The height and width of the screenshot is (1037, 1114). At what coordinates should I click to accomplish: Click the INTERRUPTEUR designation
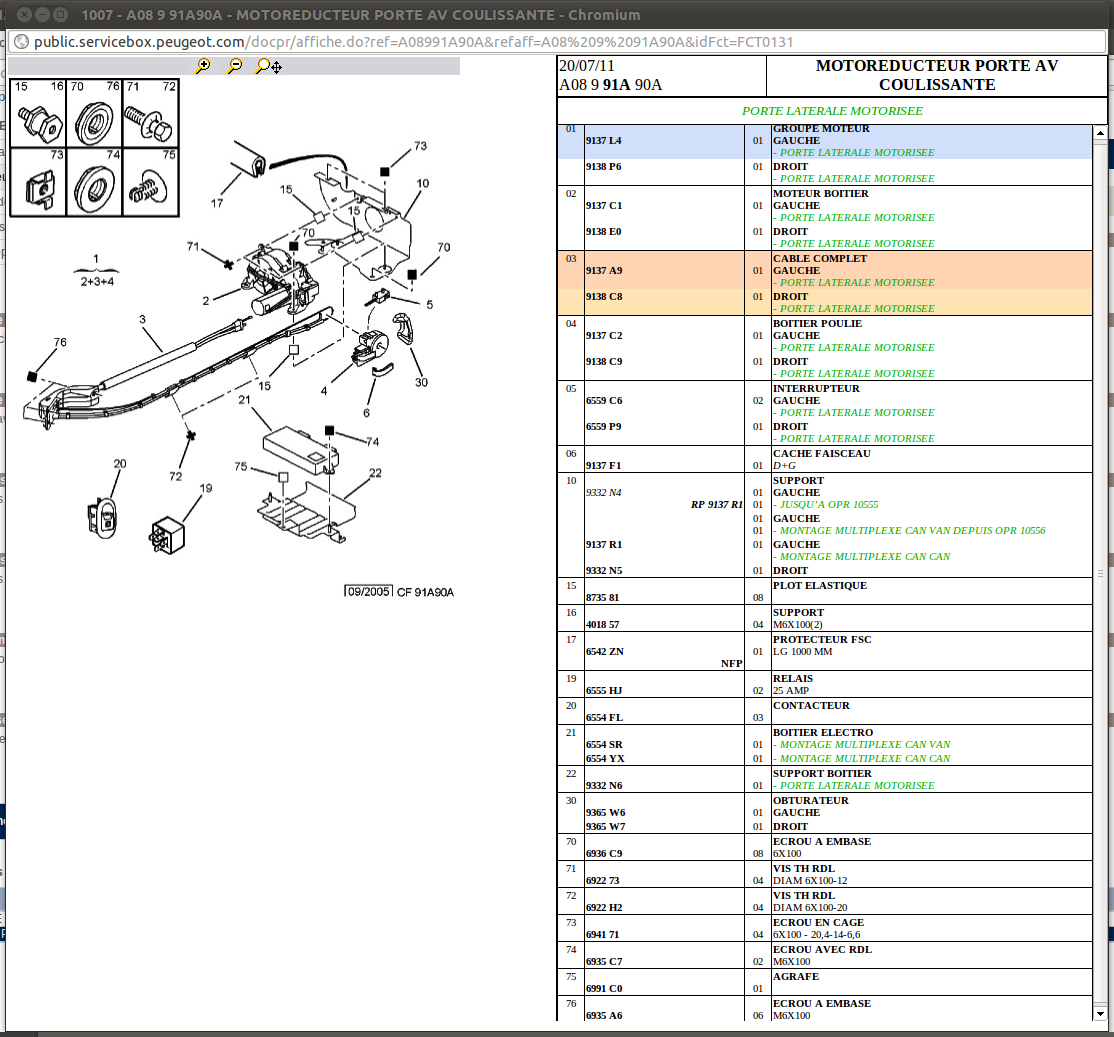[816, 389]
